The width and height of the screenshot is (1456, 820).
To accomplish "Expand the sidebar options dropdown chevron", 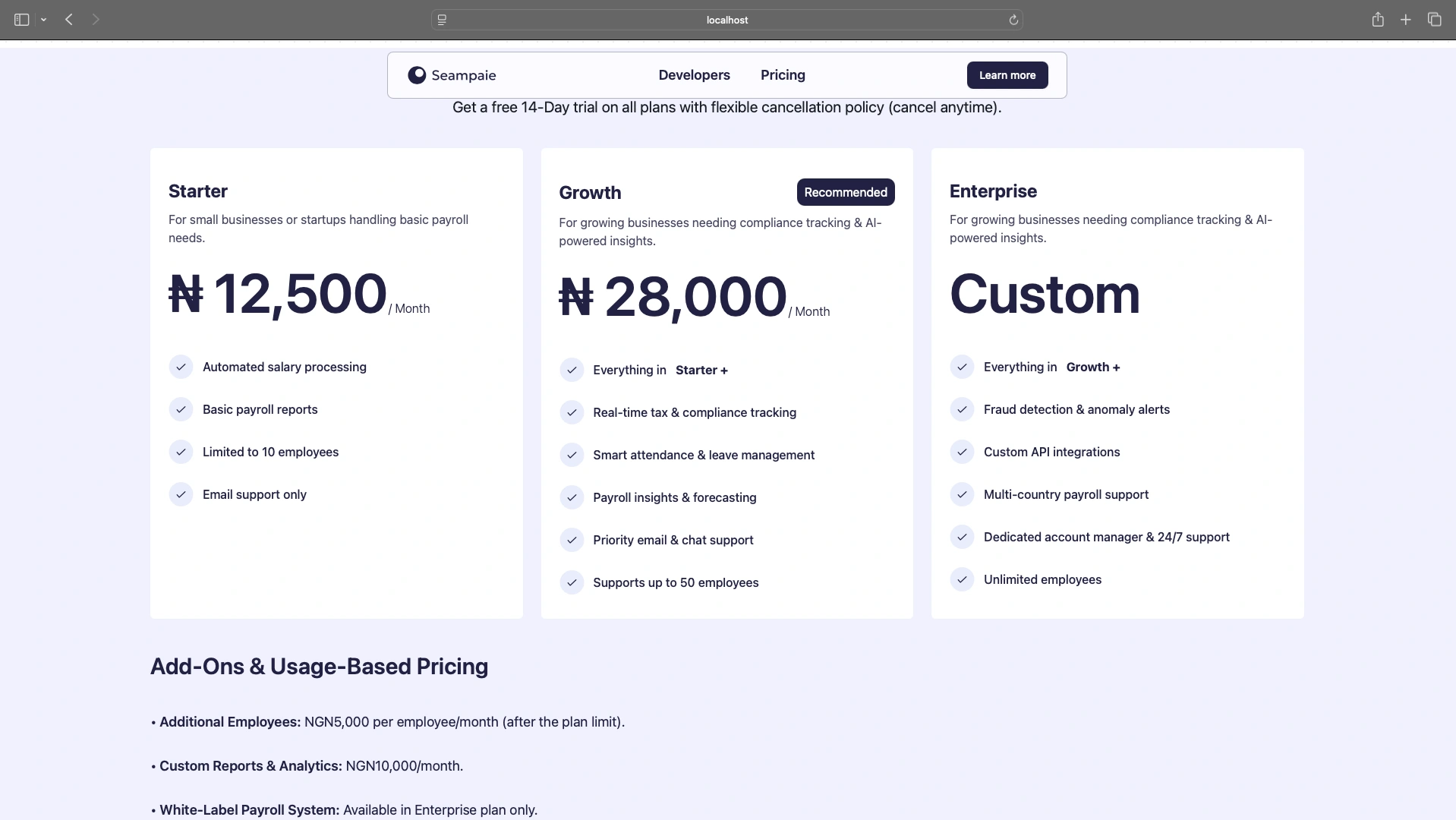I will pyautogui.click(x=44, y=20).
